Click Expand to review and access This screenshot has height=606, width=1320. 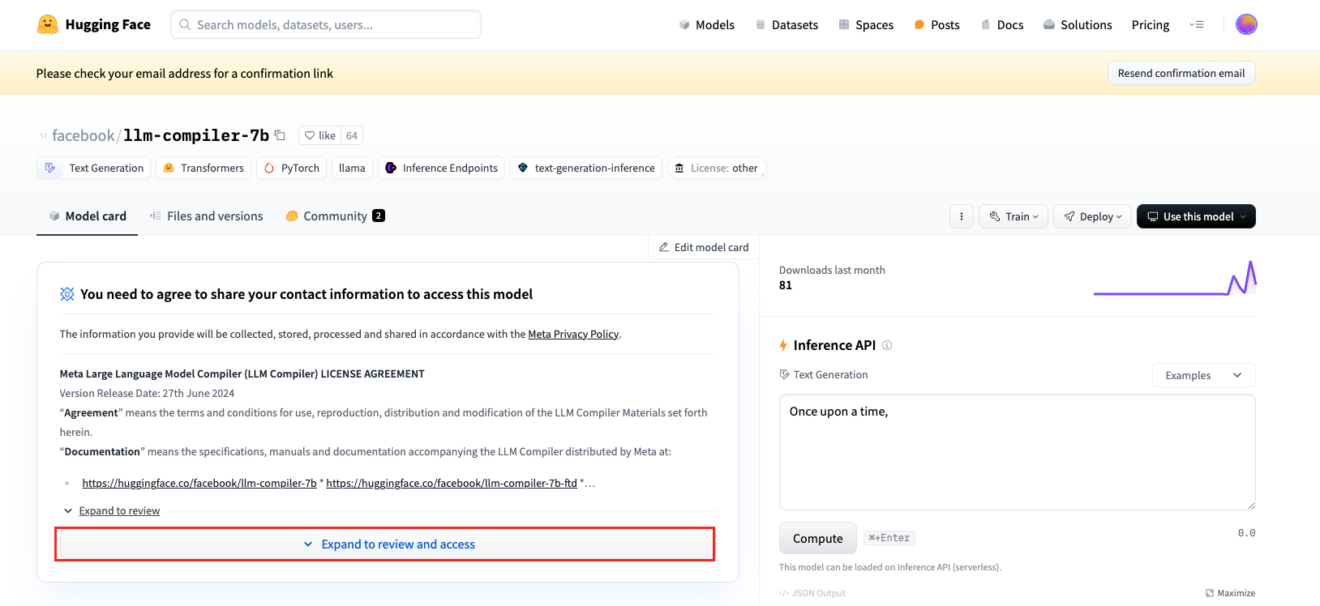(x=385, y=544)
